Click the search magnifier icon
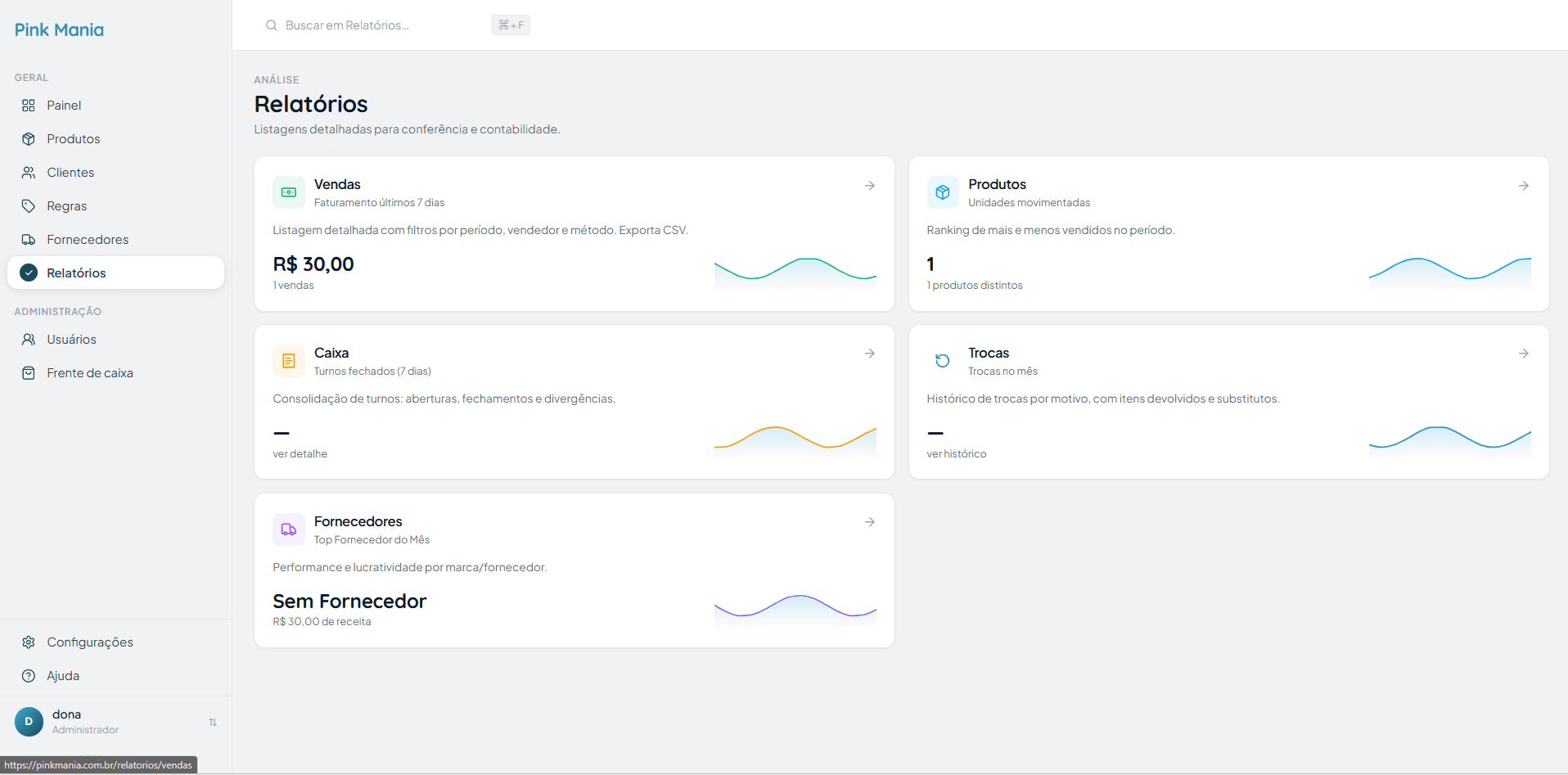This screenshot has width=1568, height=775. click(x=272, y=25)
